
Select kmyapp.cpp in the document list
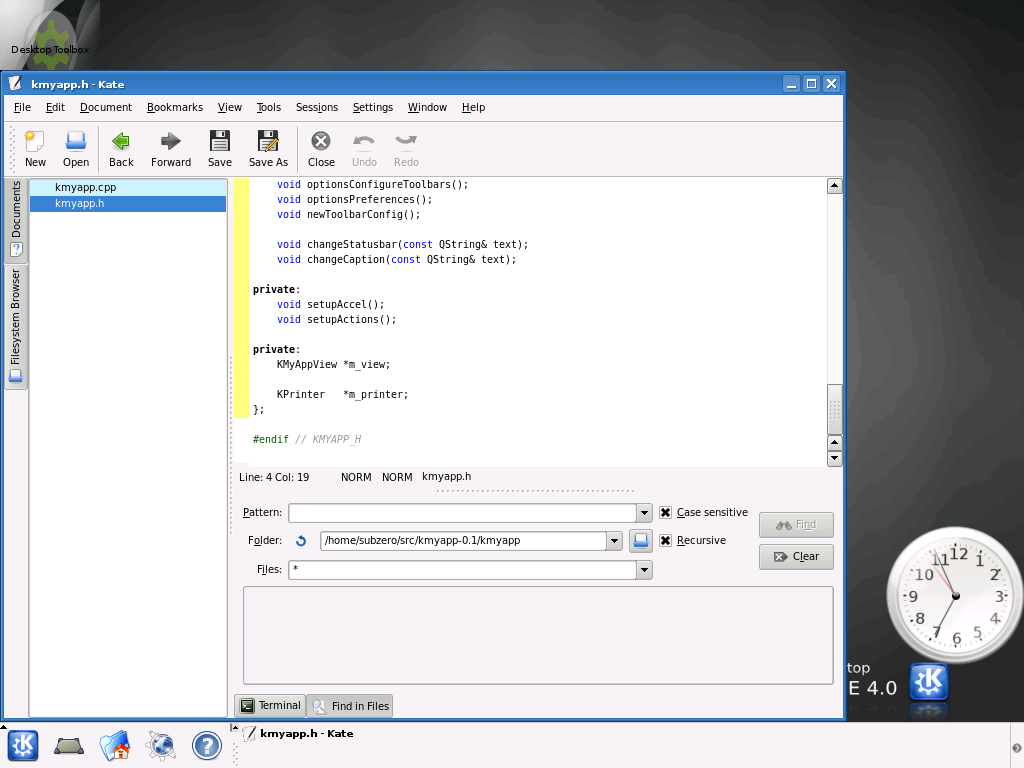[128, 187]
